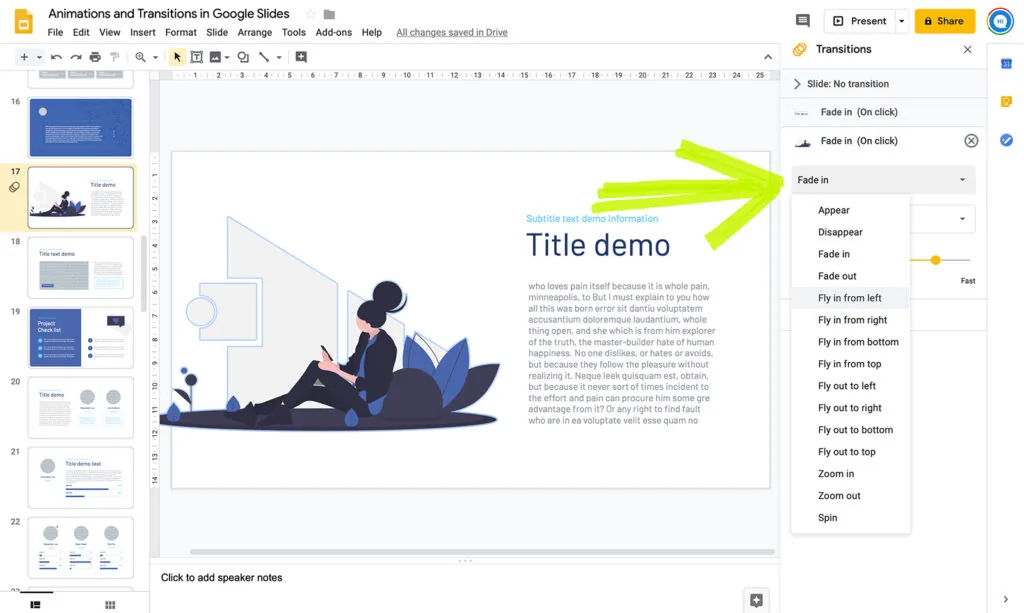Viewport: 1024px width, 613px height.
Task: Redo the last action
Action: pyautogui.click(x=76, y=57)
